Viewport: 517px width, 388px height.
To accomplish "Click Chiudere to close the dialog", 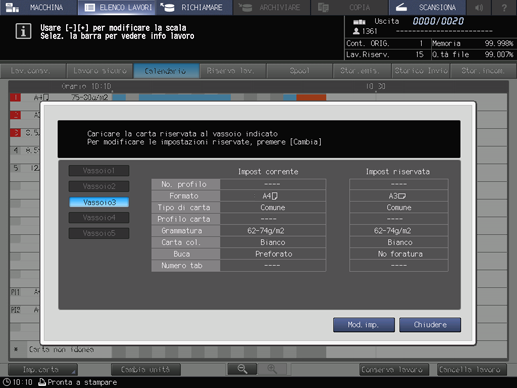I will coord(430,325).
